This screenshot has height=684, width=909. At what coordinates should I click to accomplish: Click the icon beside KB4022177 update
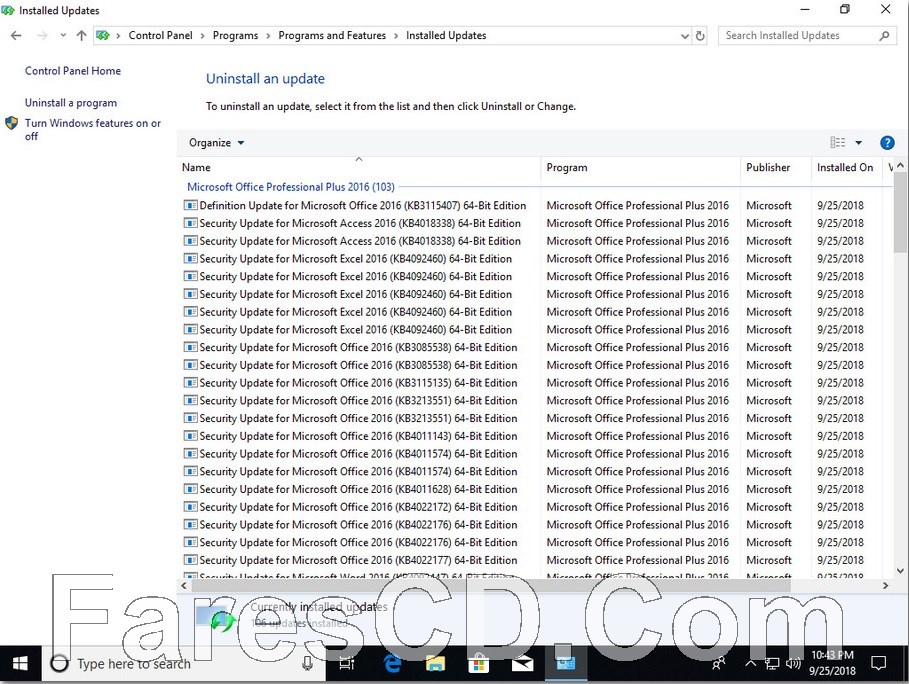[190, 560]
